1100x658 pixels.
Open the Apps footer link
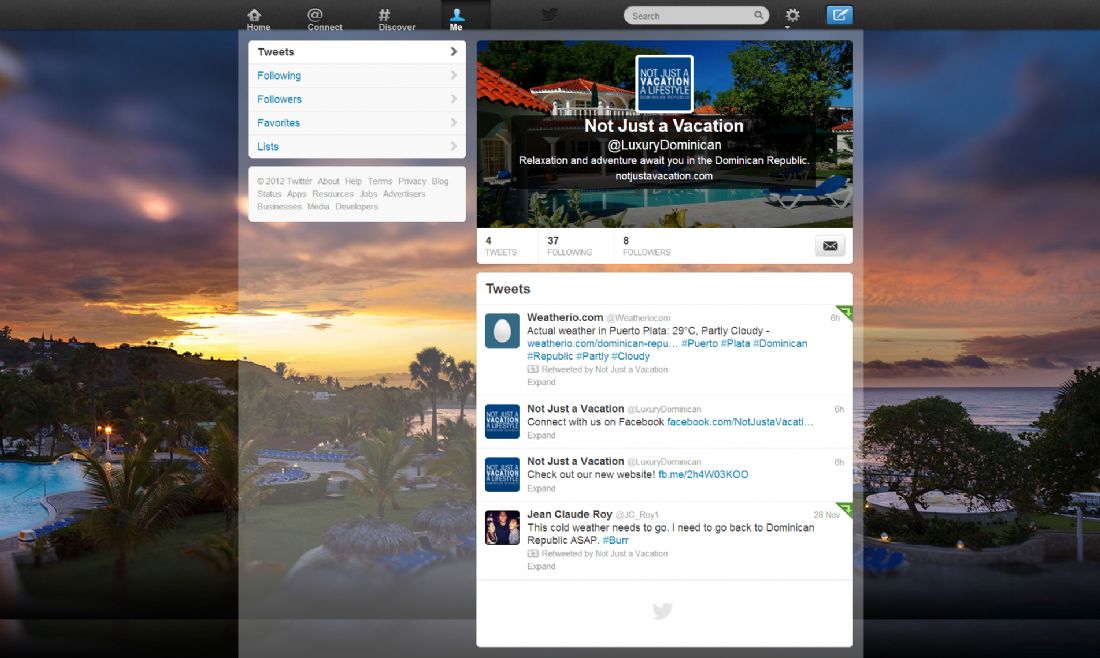click(296, 194)
